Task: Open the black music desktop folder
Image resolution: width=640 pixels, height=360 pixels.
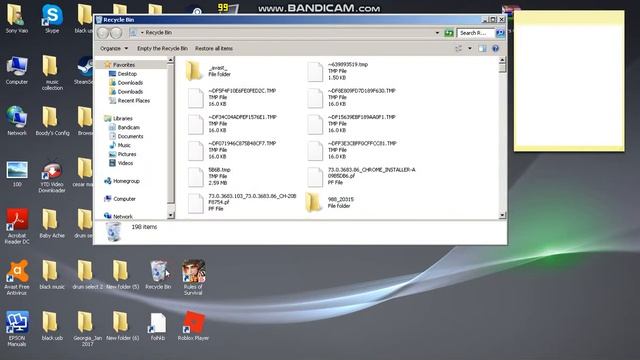Action: (52, 275)
